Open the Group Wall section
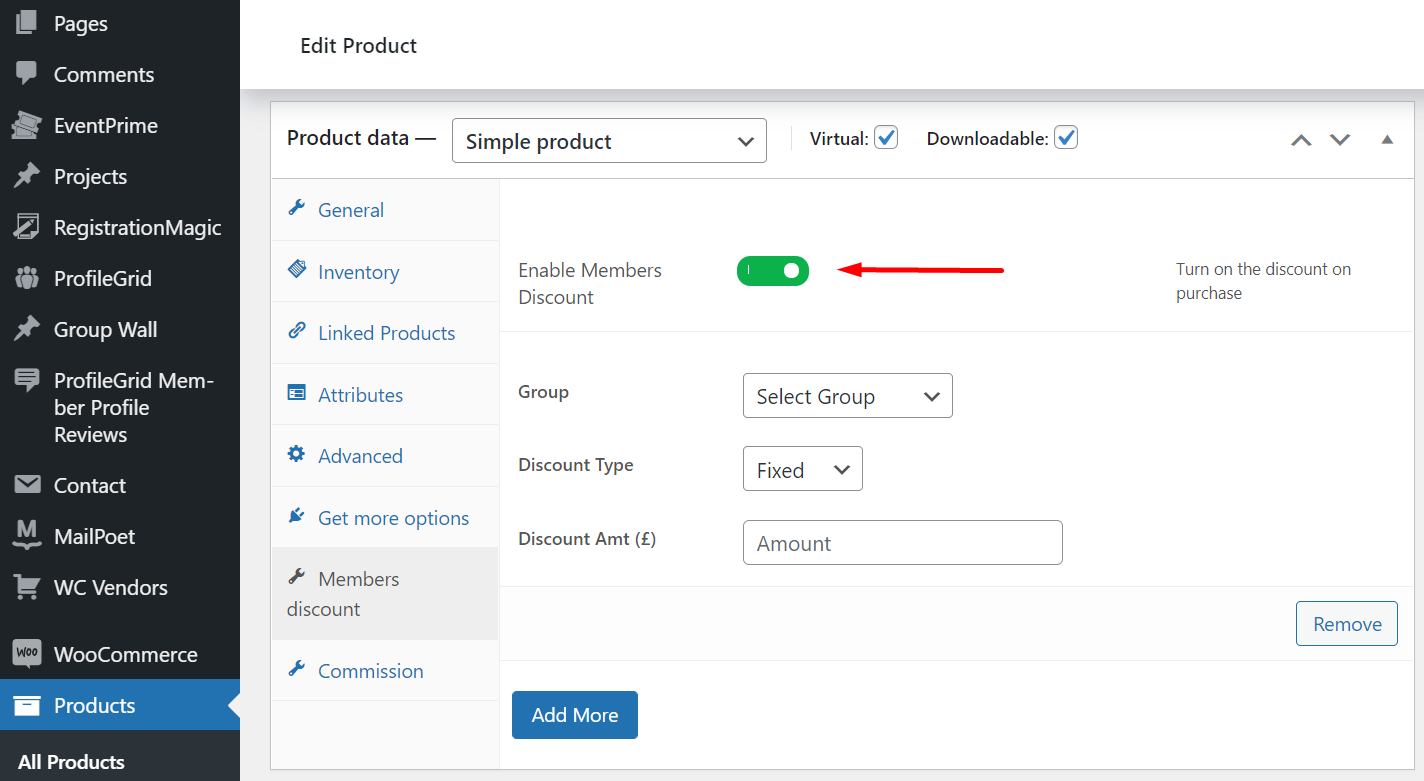 coord(107,329)
